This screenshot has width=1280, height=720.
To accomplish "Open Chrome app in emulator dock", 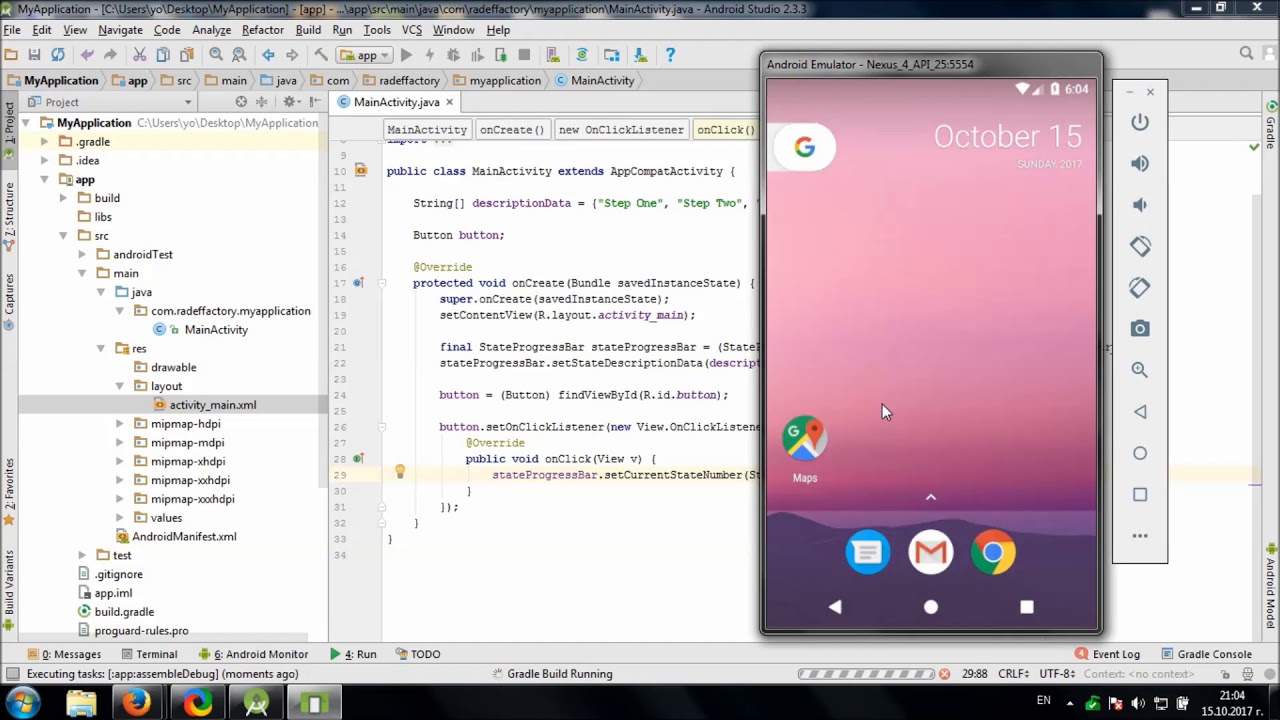I will tap(993, 553).
